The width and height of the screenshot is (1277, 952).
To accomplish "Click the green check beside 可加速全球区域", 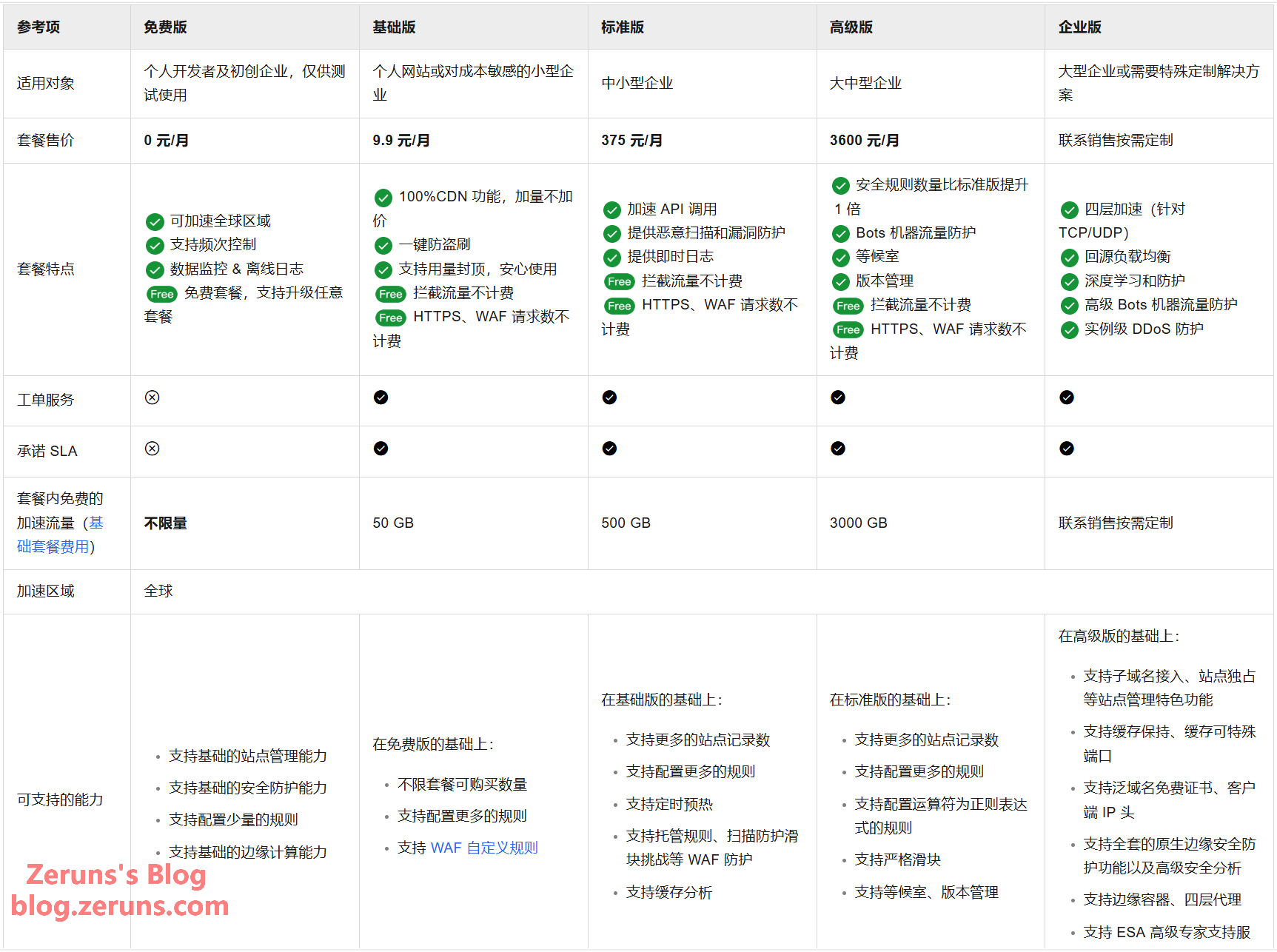I will tap(155, 221).
